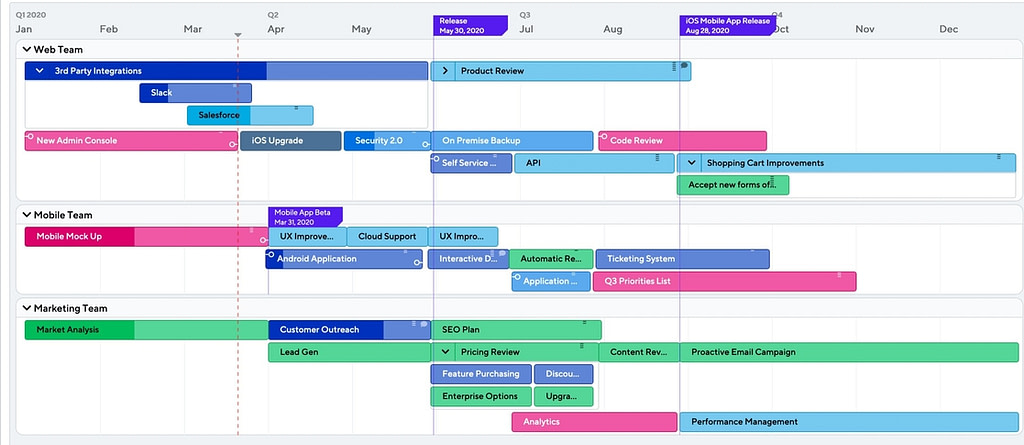Click the grip handle on Customer Outreach bar
The width and height of the screenshot is (1024, 445).
[414, 323]
